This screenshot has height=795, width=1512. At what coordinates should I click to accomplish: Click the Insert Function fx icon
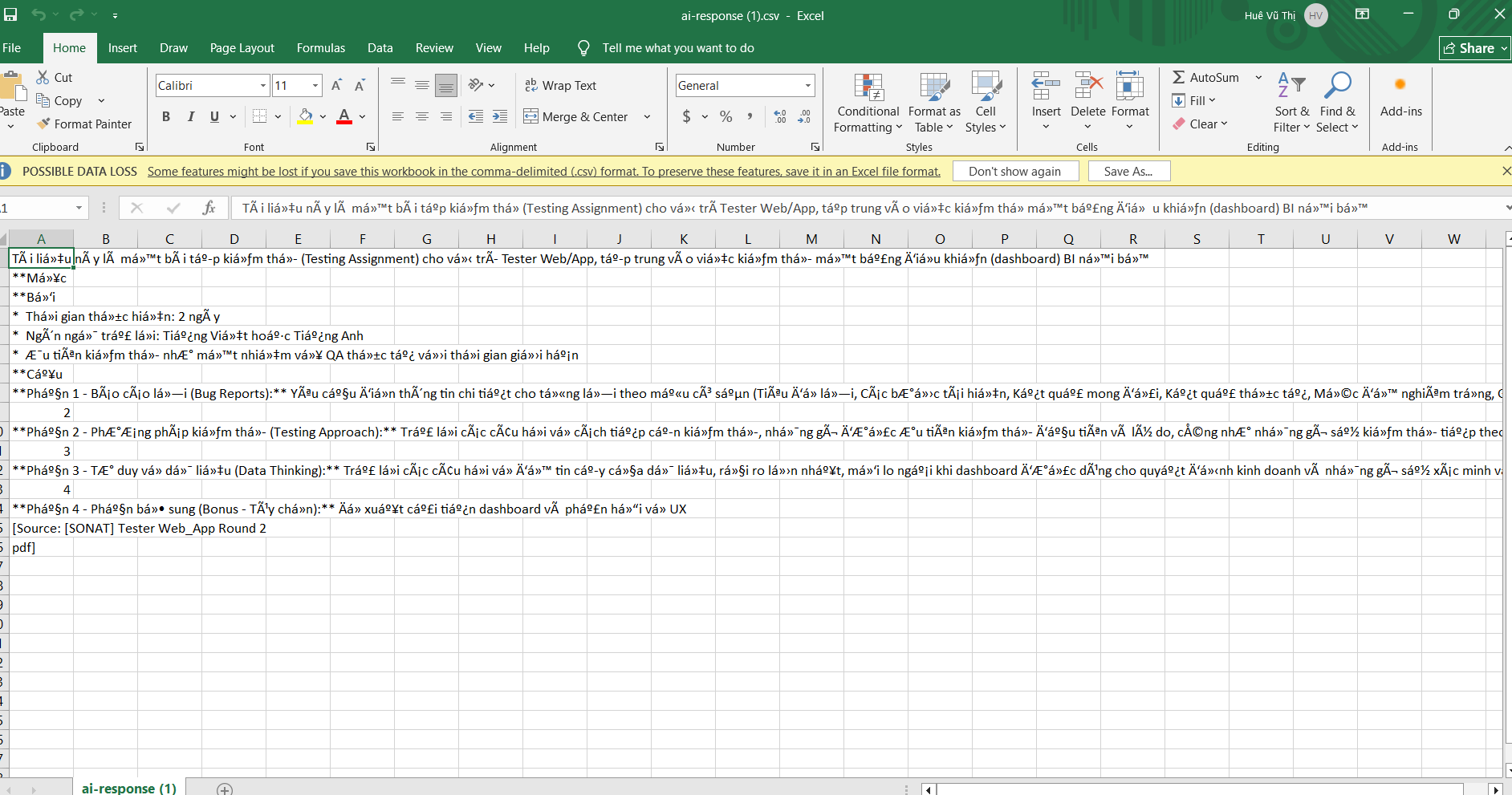pyautogui.click(x=209, y=208)
